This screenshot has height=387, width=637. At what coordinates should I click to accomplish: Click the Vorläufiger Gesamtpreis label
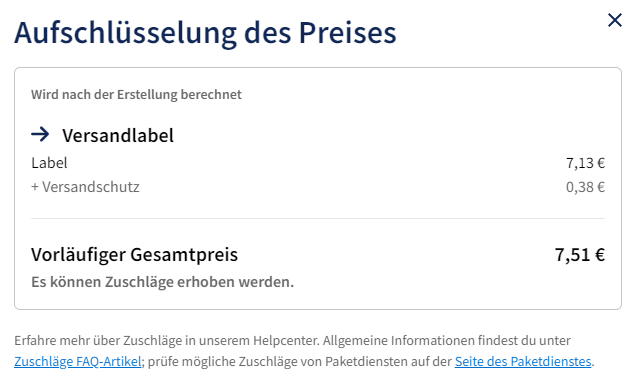[134, 255]
